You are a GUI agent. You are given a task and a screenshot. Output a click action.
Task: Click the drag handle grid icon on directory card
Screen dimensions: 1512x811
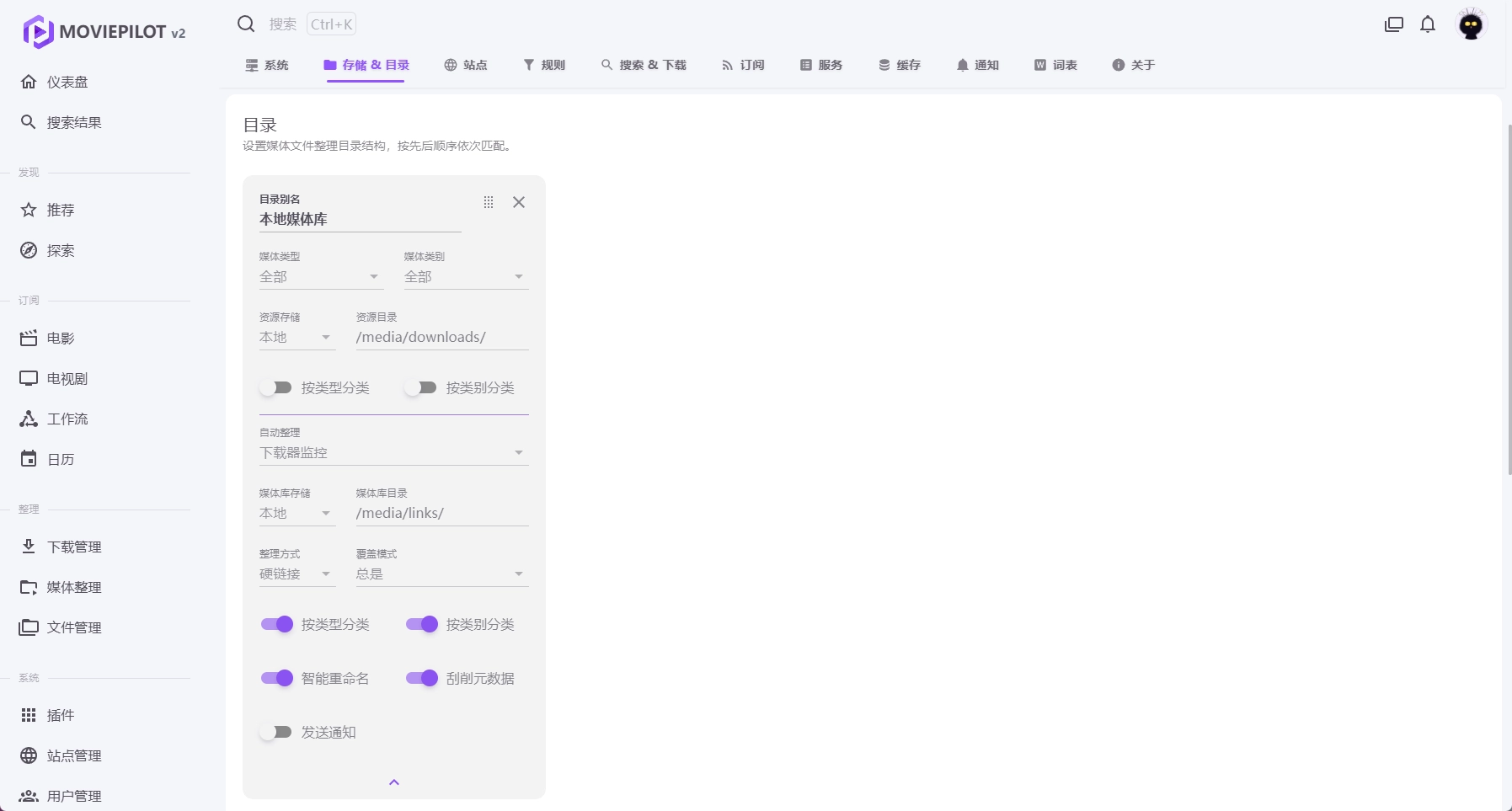click(x=489, y=202)
